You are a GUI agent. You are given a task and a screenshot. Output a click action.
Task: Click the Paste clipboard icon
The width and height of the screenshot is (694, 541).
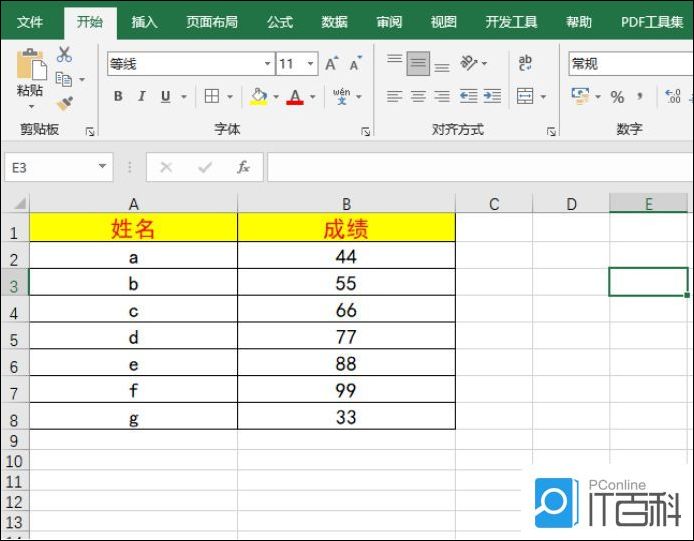[31, 64]
